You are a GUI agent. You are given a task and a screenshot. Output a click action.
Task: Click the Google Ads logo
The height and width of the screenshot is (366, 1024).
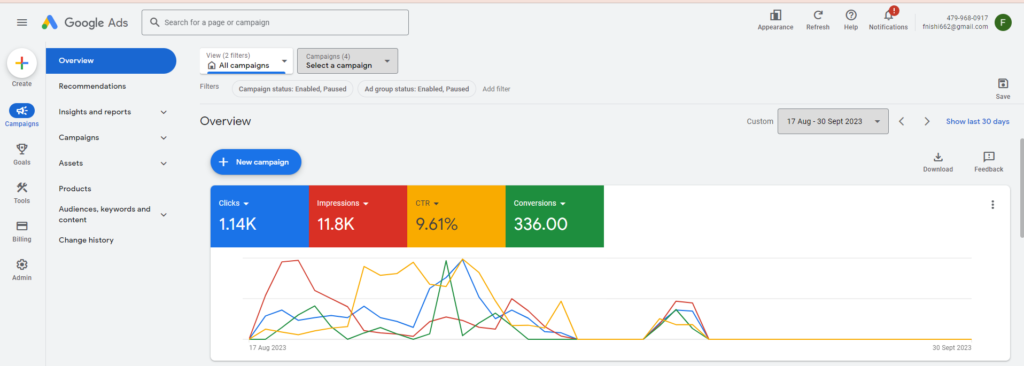click(x=85, y=22)
